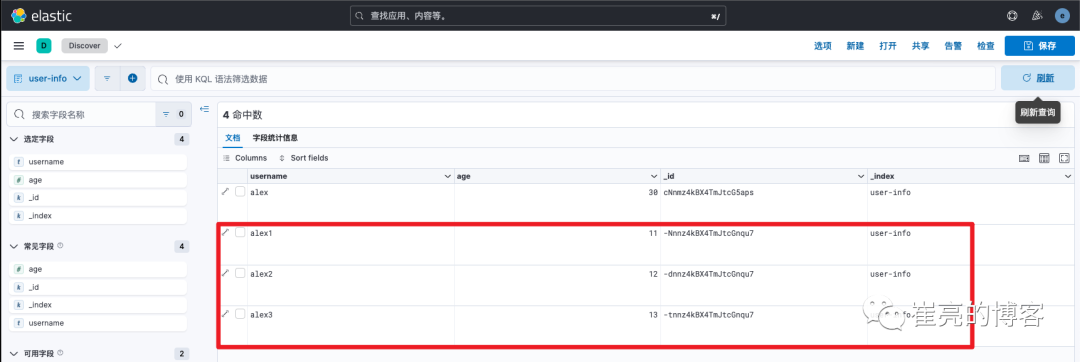Screen dimensions: 1080x362
Task: Open the age column header menu
Action: coord(654,177)
